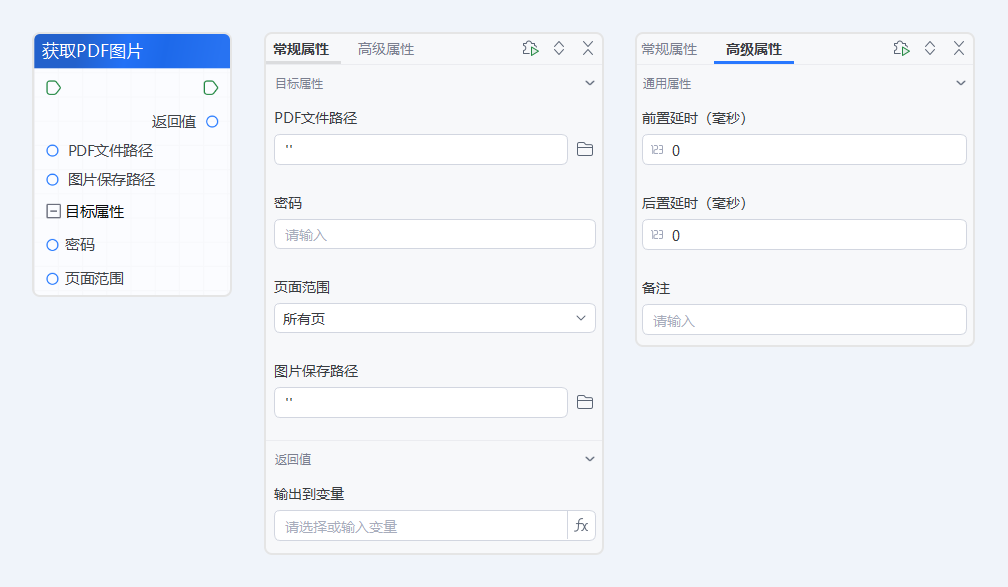Collapse the 目标属性 group in the node

[51, 211]
